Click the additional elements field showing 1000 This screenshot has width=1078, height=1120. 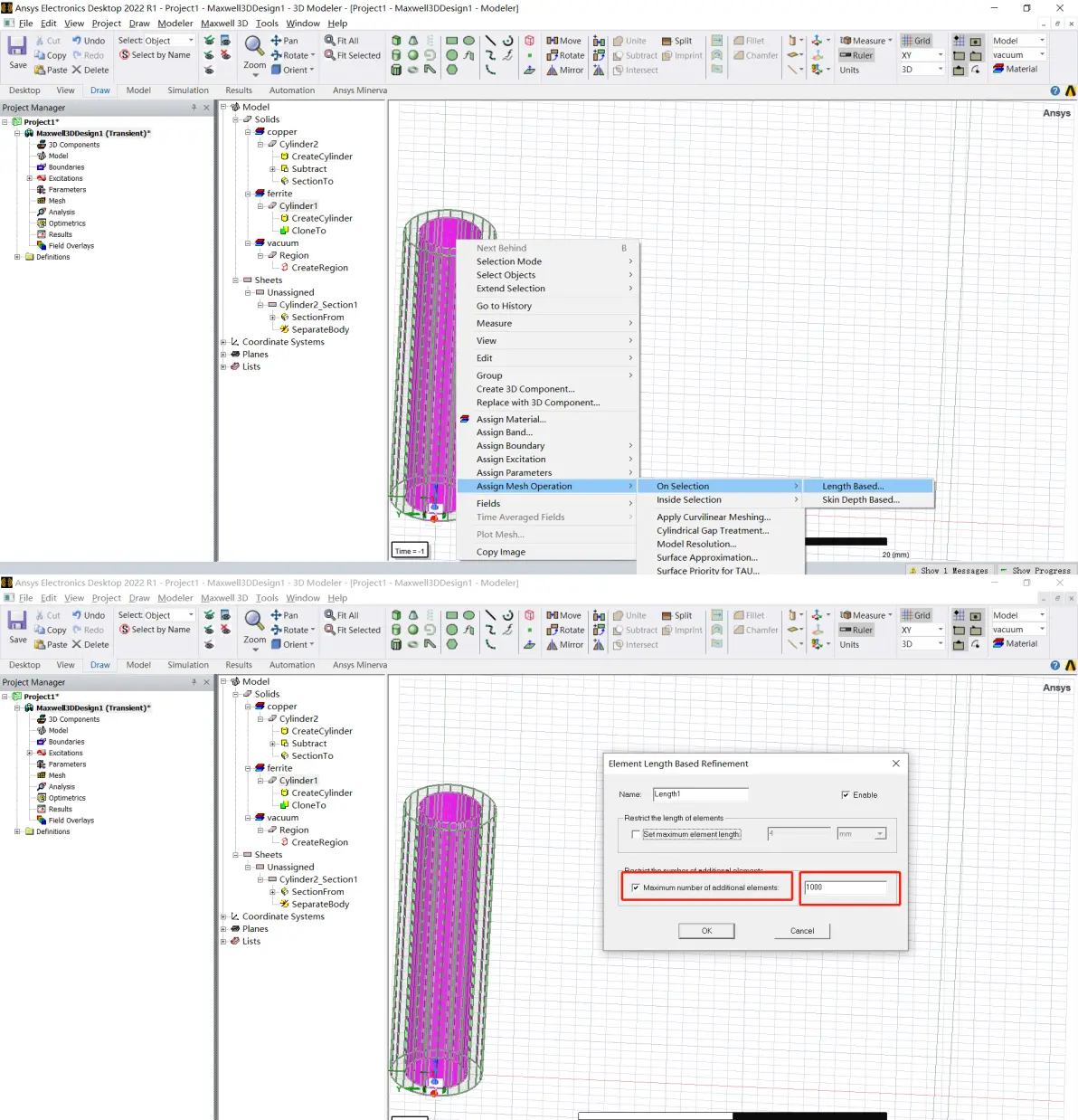click(x=846, y=887)
